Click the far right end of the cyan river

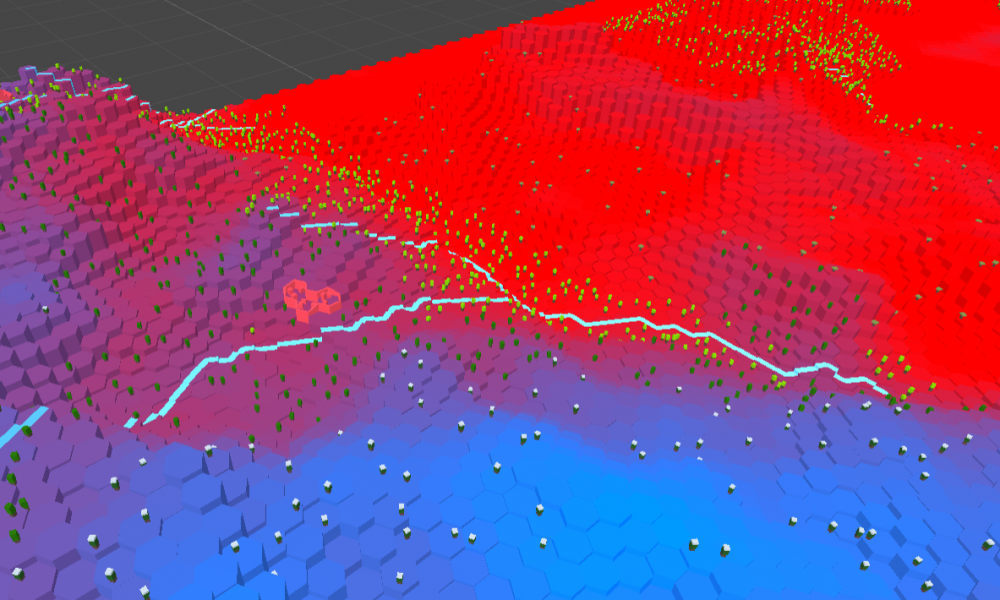point(890,395)
